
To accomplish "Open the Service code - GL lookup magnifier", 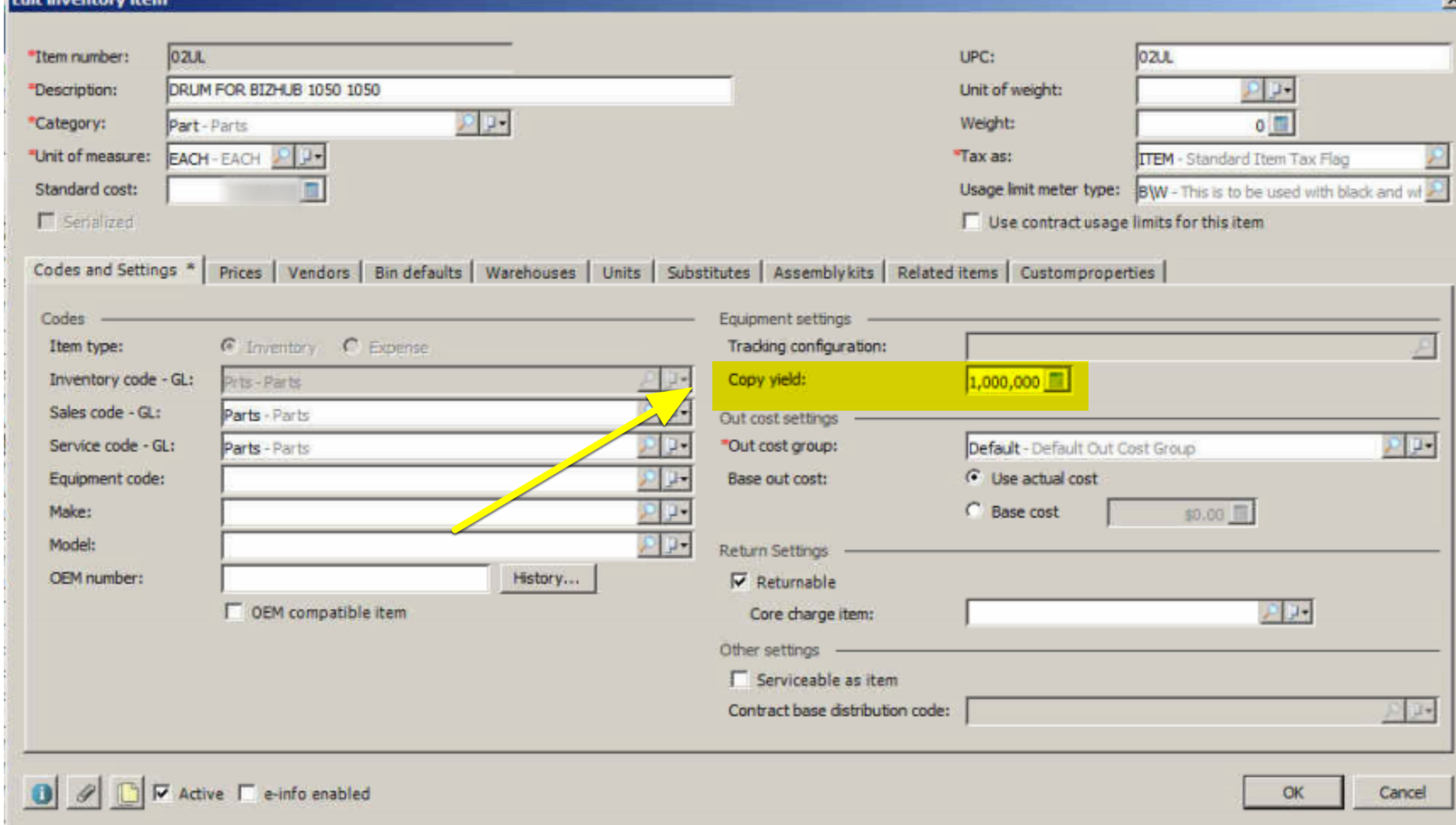I will pos(648,446).
